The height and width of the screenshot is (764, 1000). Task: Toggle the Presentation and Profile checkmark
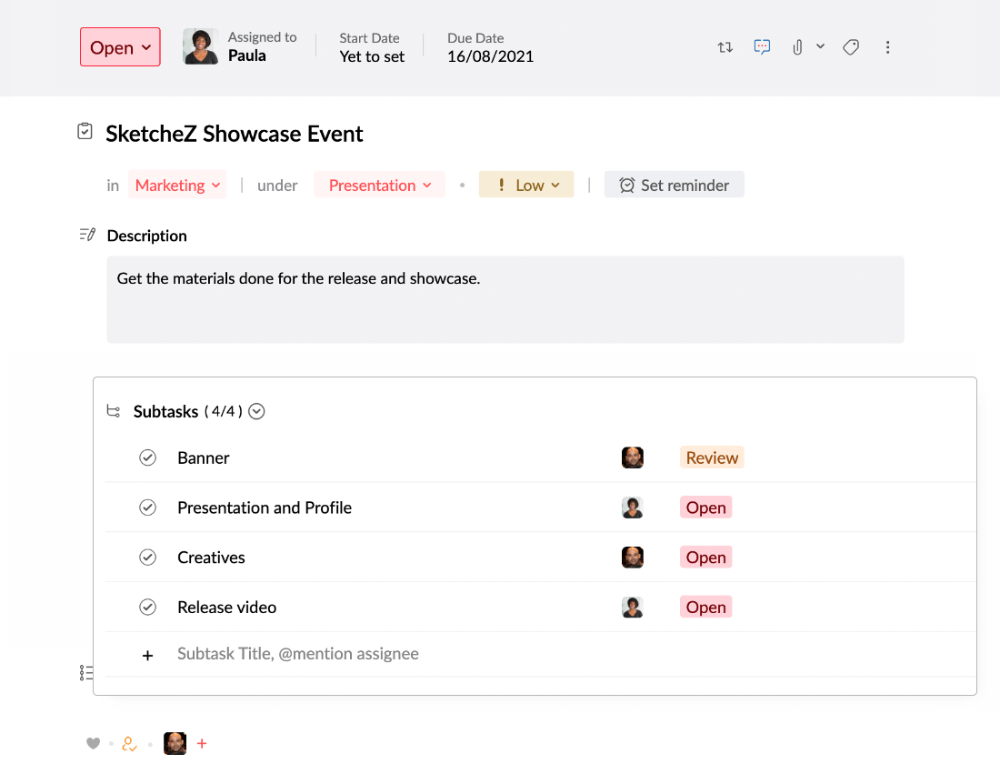(x=147, y=508)
